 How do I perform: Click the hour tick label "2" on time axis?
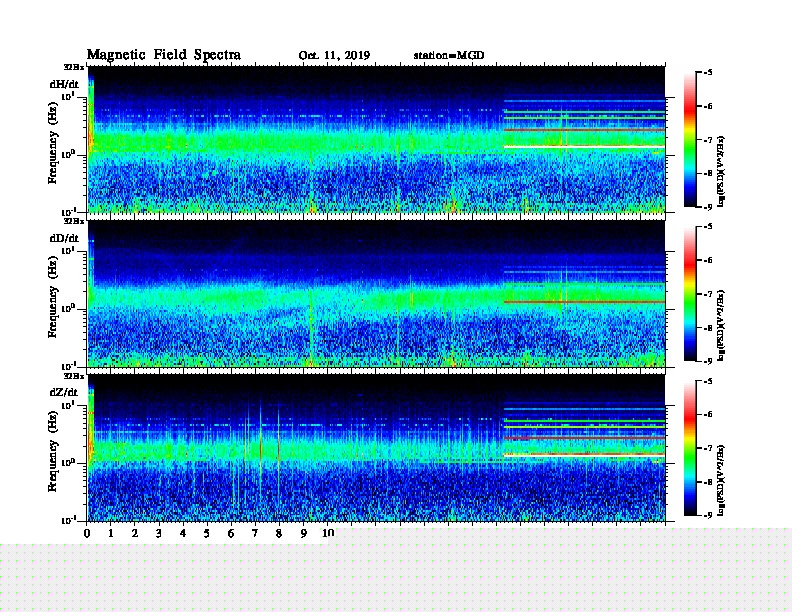(135, 533)
